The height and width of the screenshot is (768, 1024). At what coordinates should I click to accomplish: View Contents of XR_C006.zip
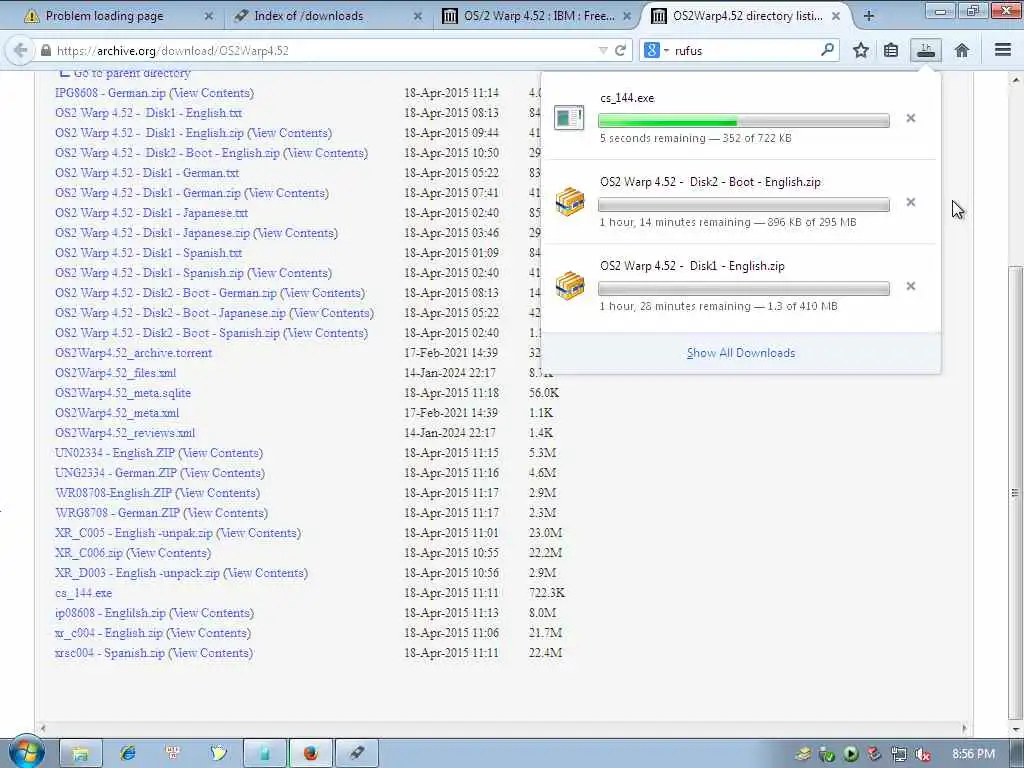click(168, 552)
